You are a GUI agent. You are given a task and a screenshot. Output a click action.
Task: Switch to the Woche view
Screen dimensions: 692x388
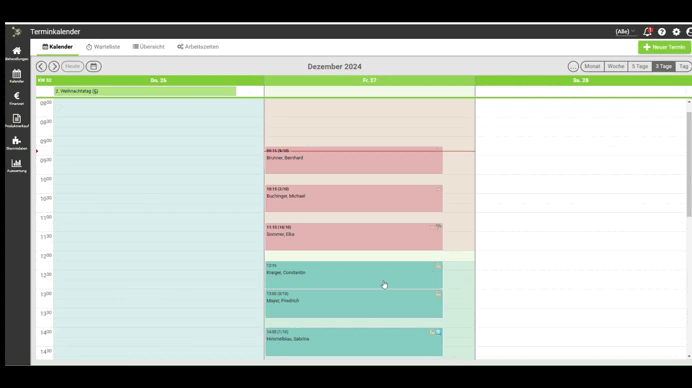(616, 66)
